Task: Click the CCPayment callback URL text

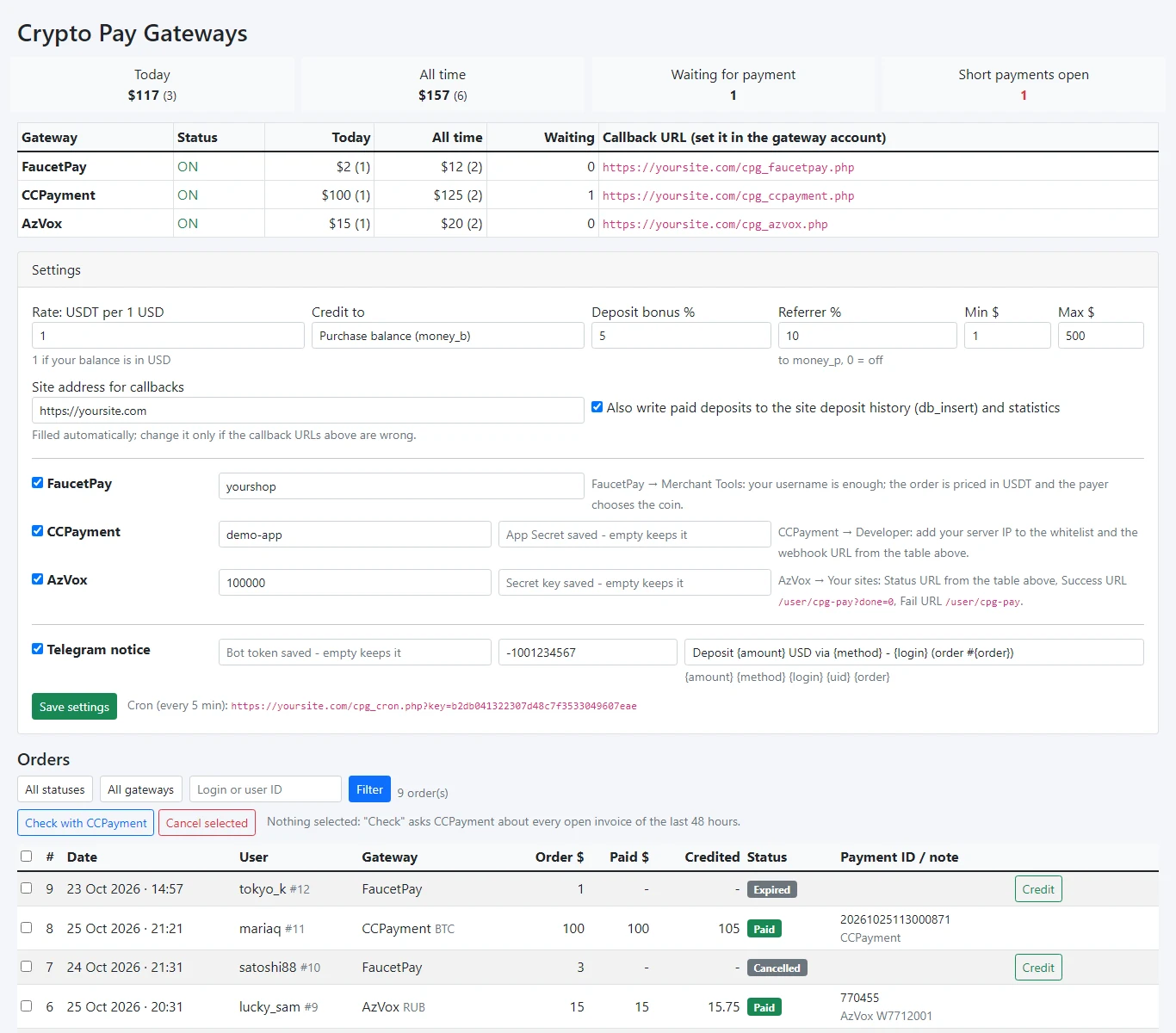Action: [x=728, y=195]
